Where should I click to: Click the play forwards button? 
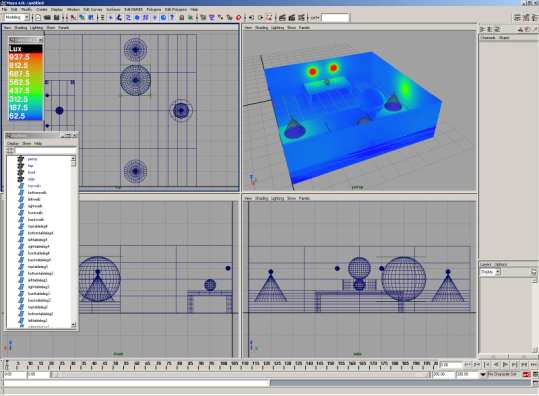[505, 365]
